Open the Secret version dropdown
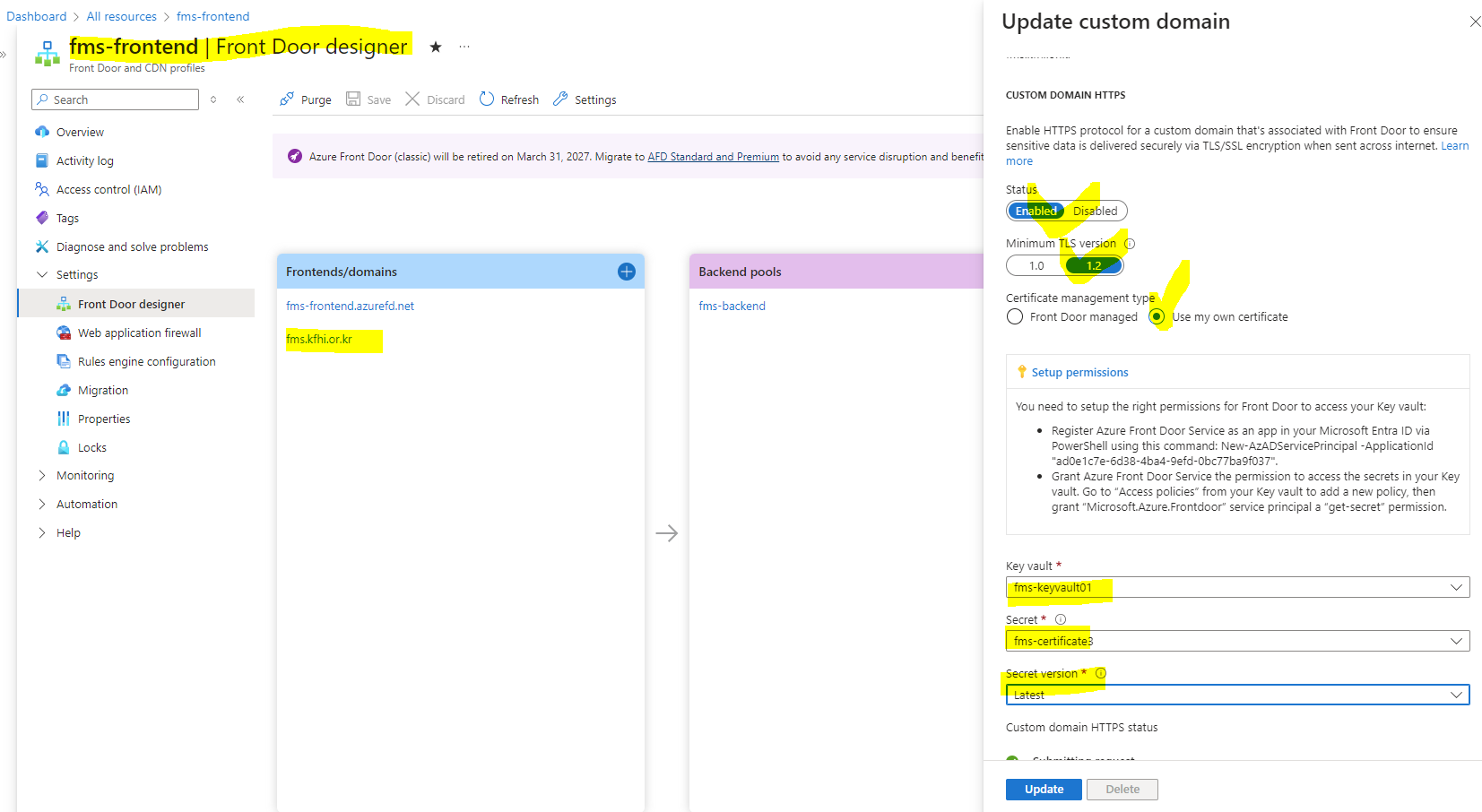The height and width of the screenshot is (812, 1482). [1237, 695]
